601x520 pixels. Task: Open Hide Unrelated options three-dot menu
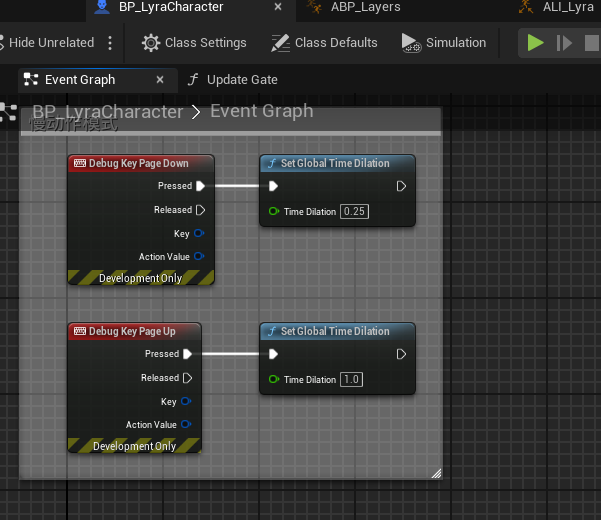pyautogui.click(x=110, y=43)
